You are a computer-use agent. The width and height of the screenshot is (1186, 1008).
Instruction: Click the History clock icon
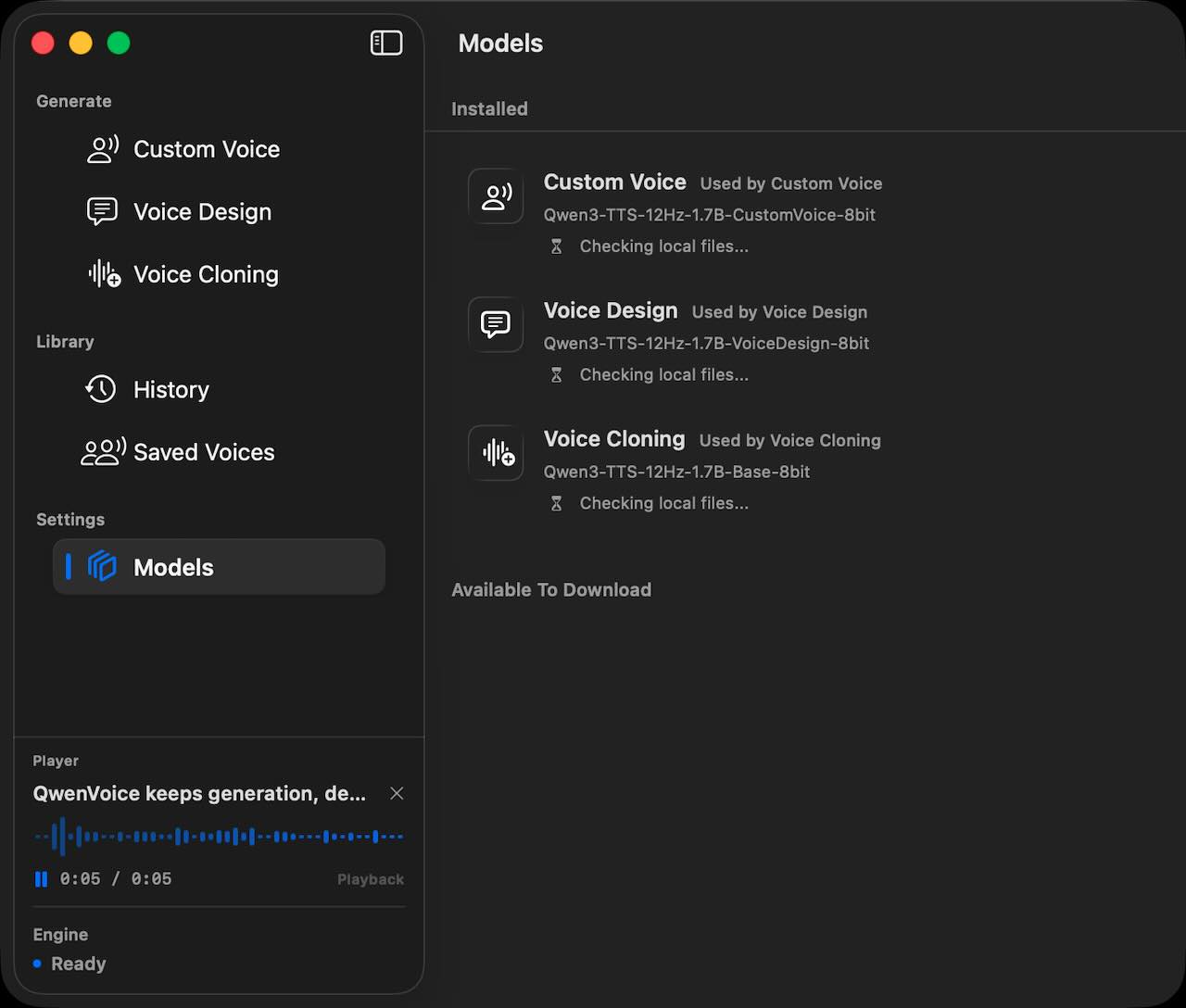tap(101, 389)
